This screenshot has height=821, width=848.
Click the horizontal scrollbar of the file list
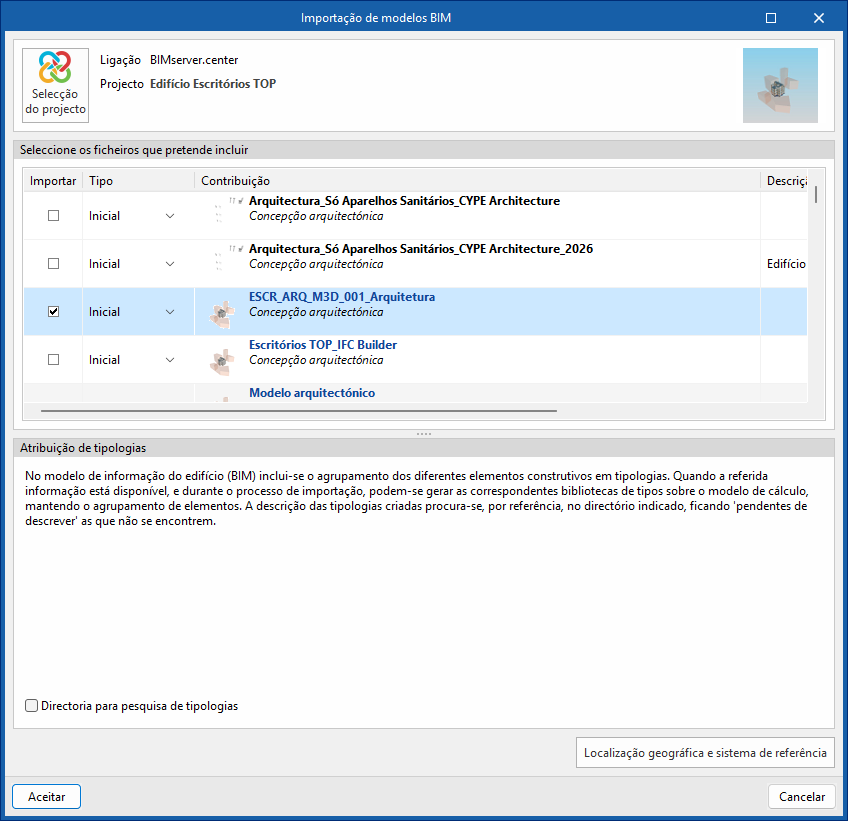(299, 411)
